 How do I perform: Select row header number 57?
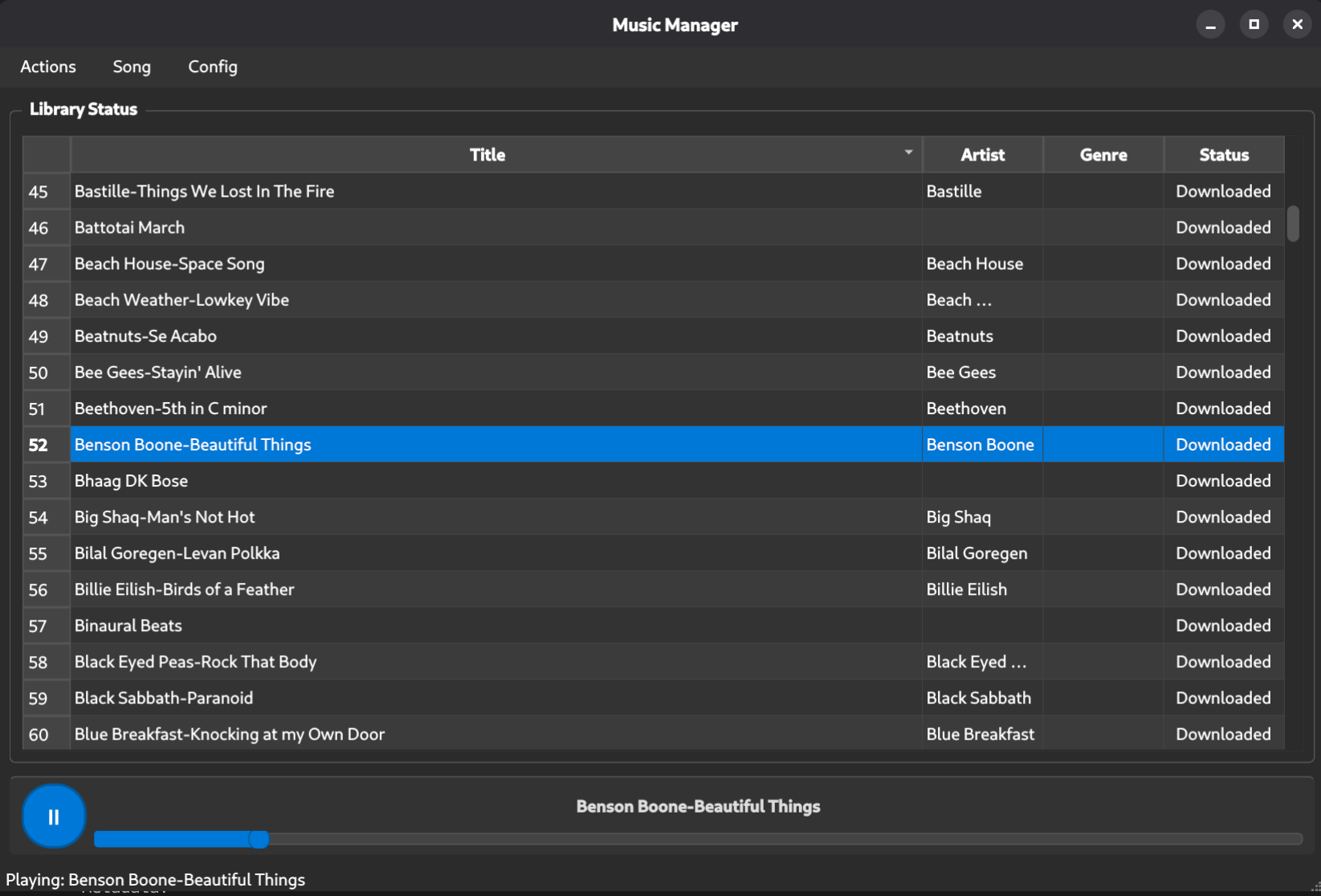coord(39,626)
